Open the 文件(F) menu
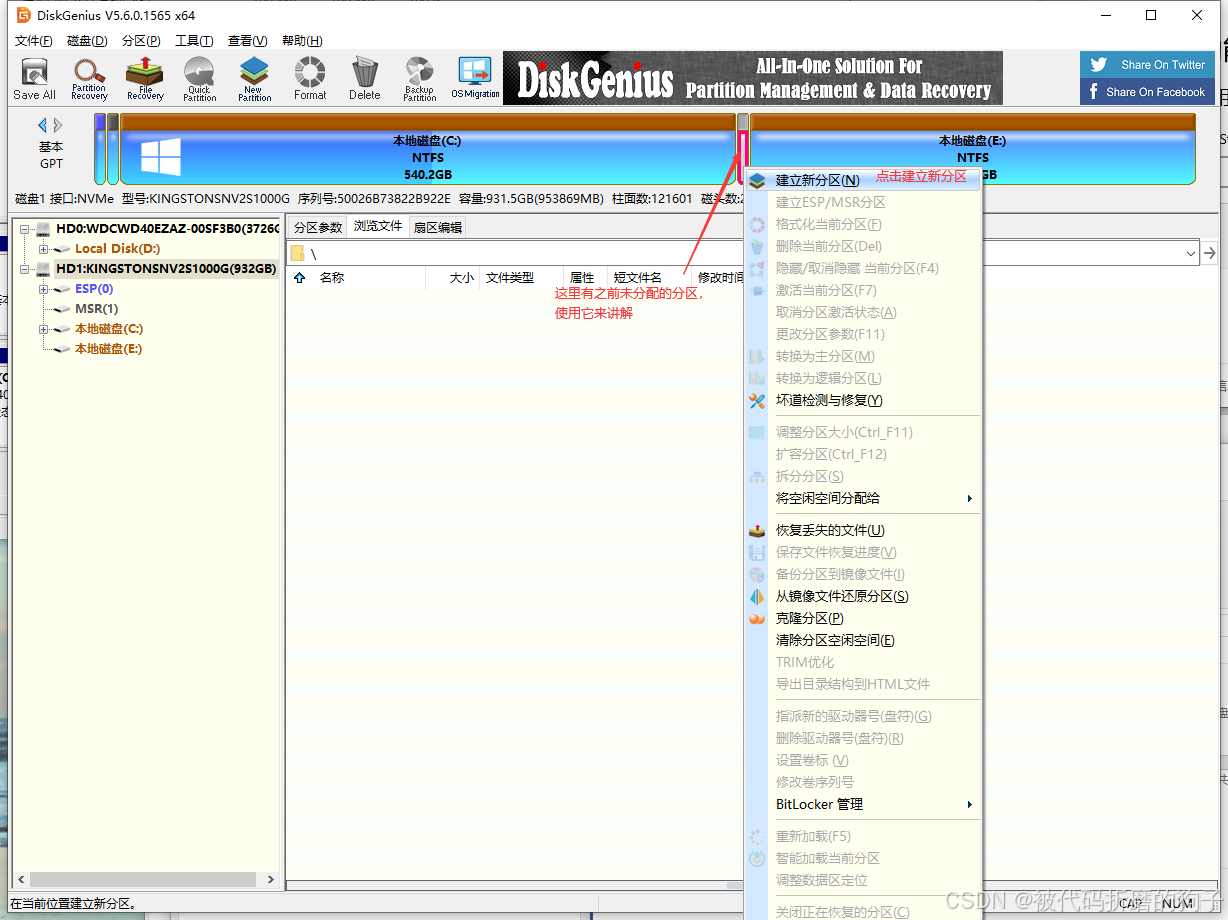 point(34,41)
